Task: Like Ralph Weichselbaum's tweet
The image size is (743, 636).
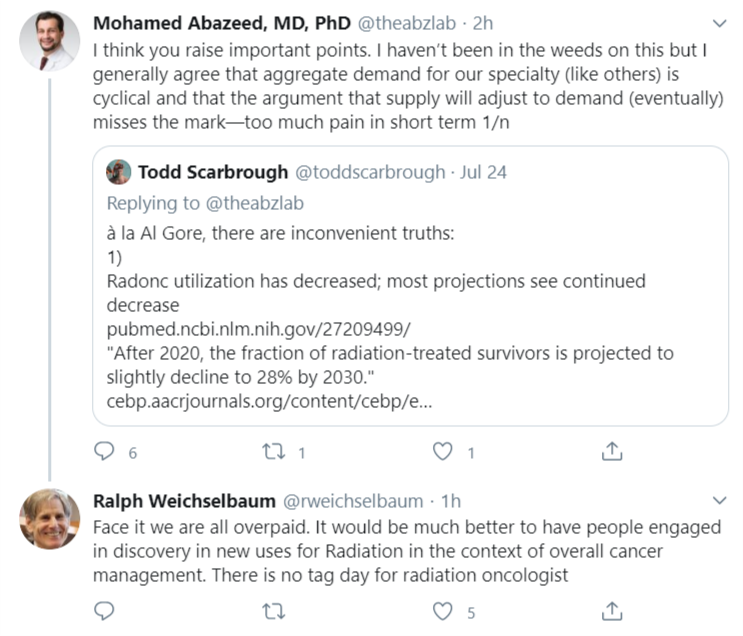Action: (x=443, y=610)
